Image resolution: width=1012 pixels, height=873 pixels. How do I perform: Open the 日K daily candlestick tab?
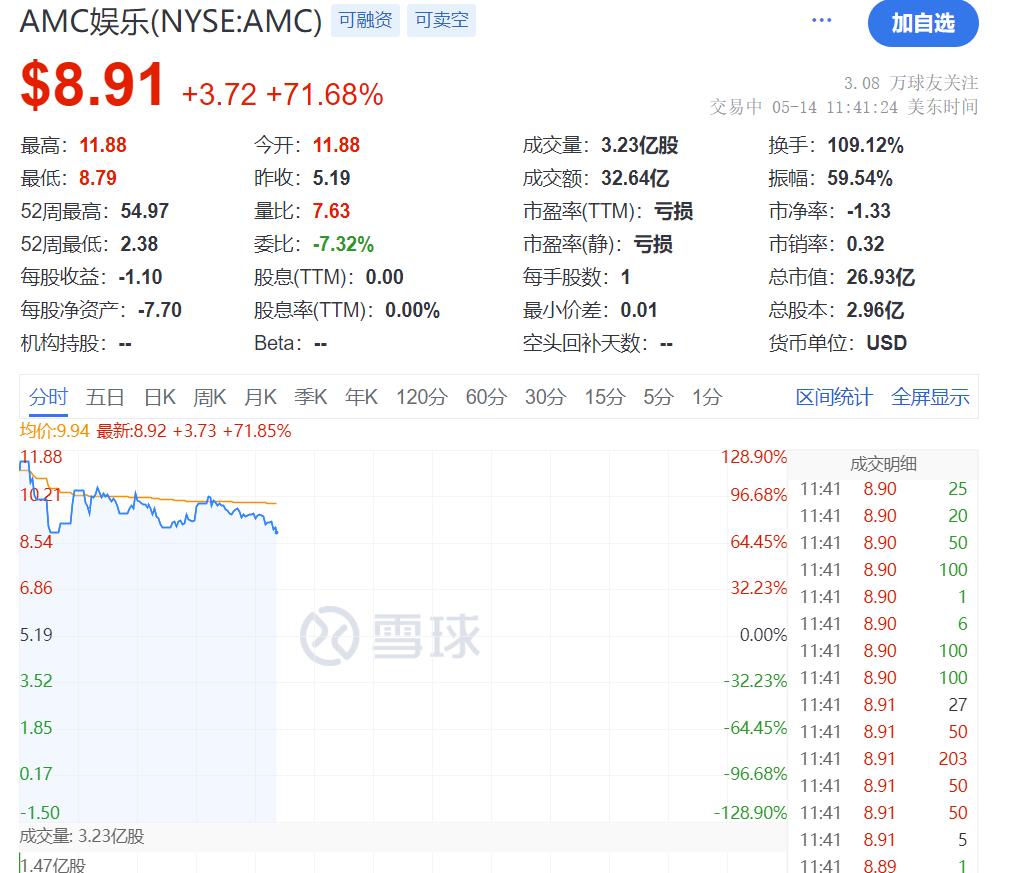coord(160,397)
